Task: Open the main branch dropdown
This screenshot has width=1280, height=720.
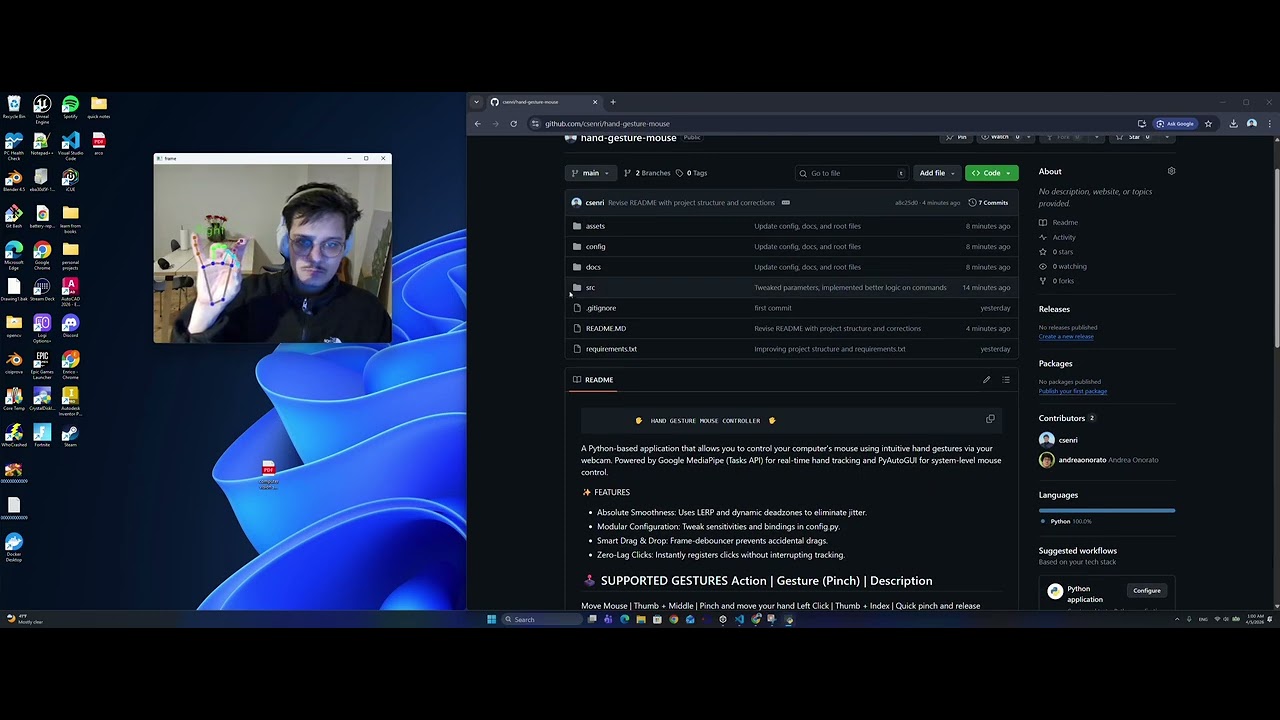Action: tap(590, 173)
